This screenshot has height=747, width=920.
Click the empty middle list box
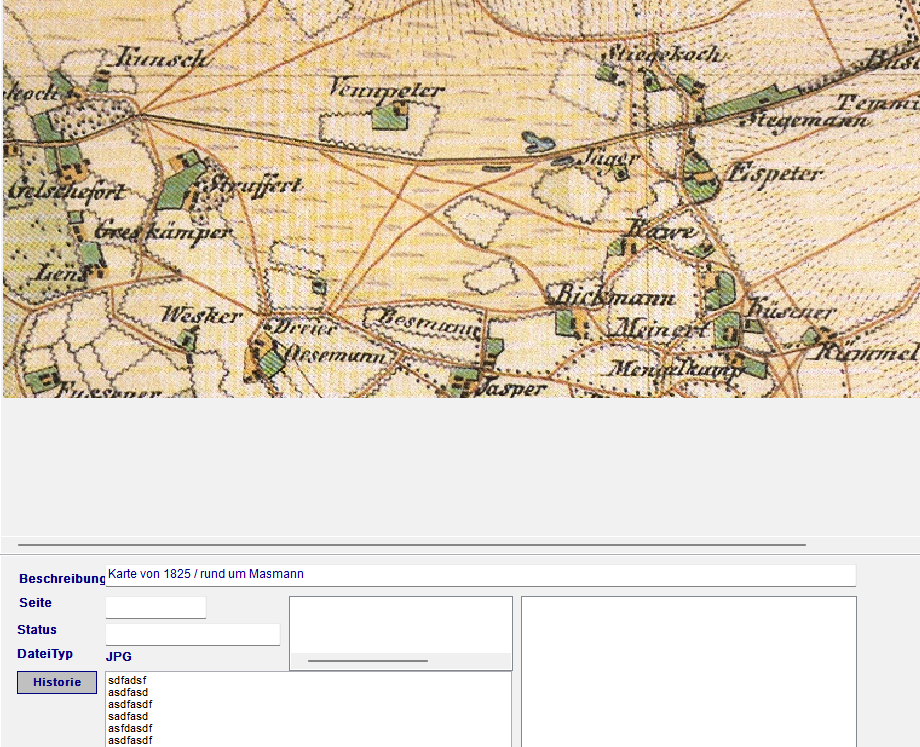400,624
